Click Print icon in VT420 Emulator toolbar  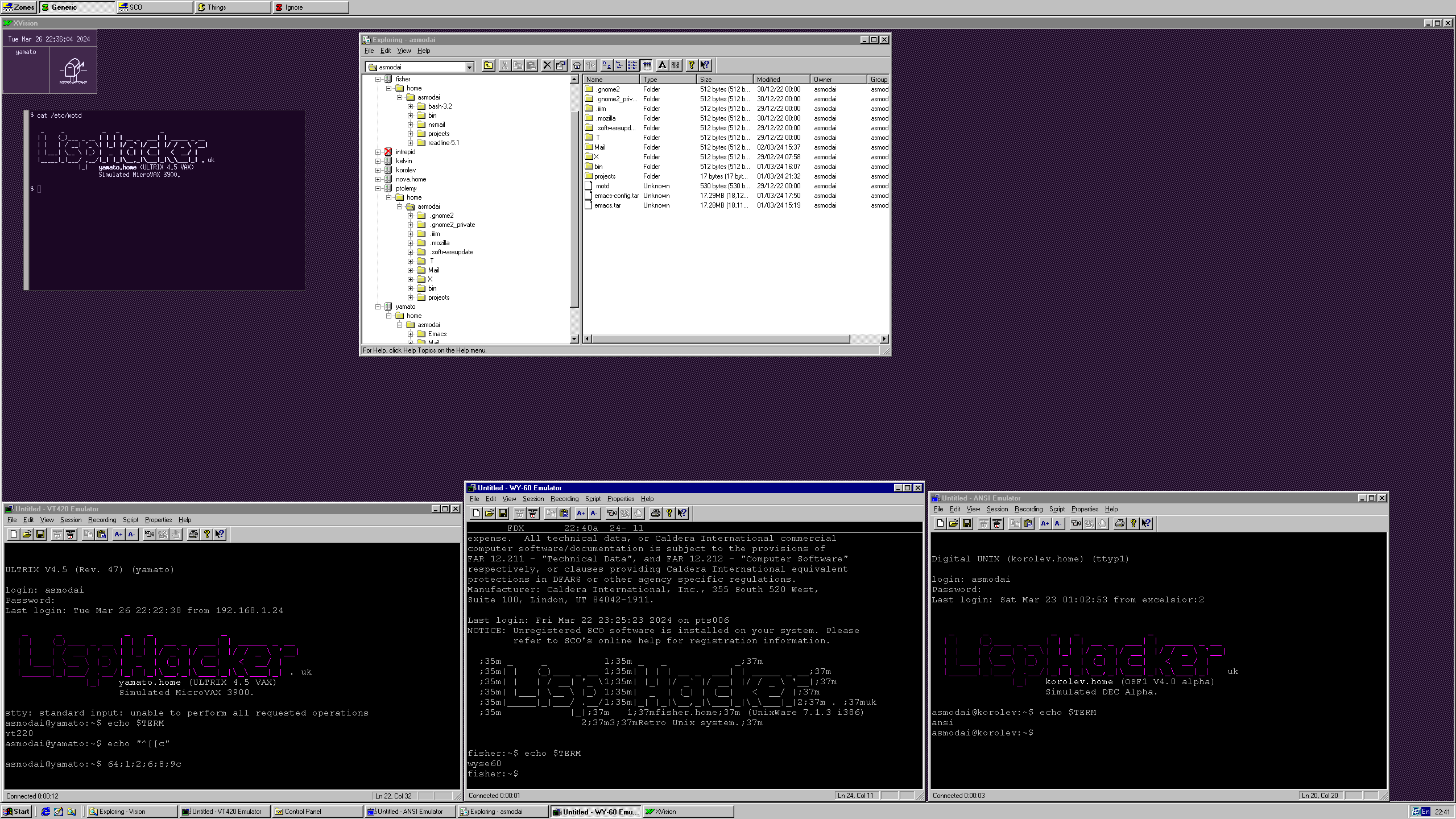(193, 534)
